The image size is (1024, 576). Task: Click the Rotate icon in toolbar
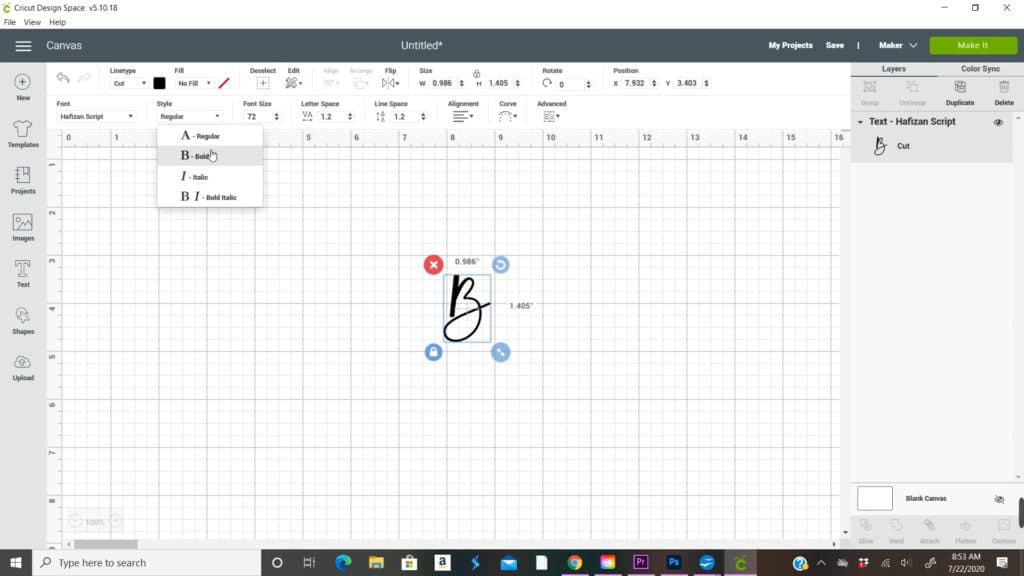547,83
